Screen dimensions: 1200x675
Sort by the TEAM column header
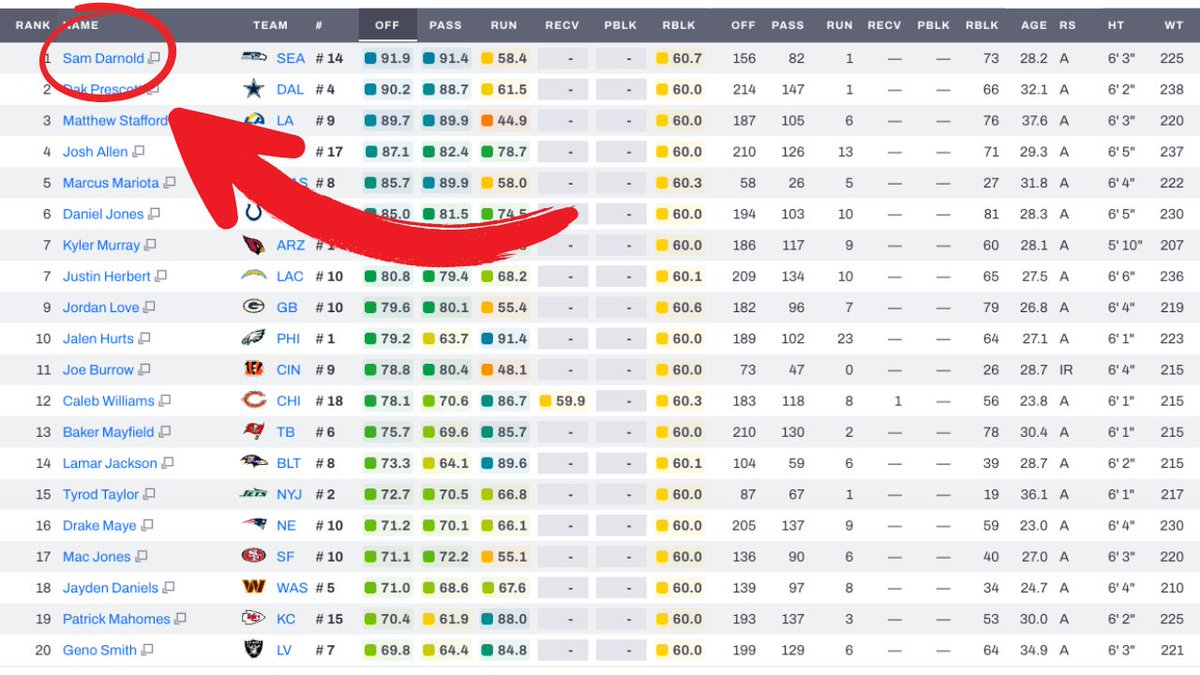(x=270, y=25)
